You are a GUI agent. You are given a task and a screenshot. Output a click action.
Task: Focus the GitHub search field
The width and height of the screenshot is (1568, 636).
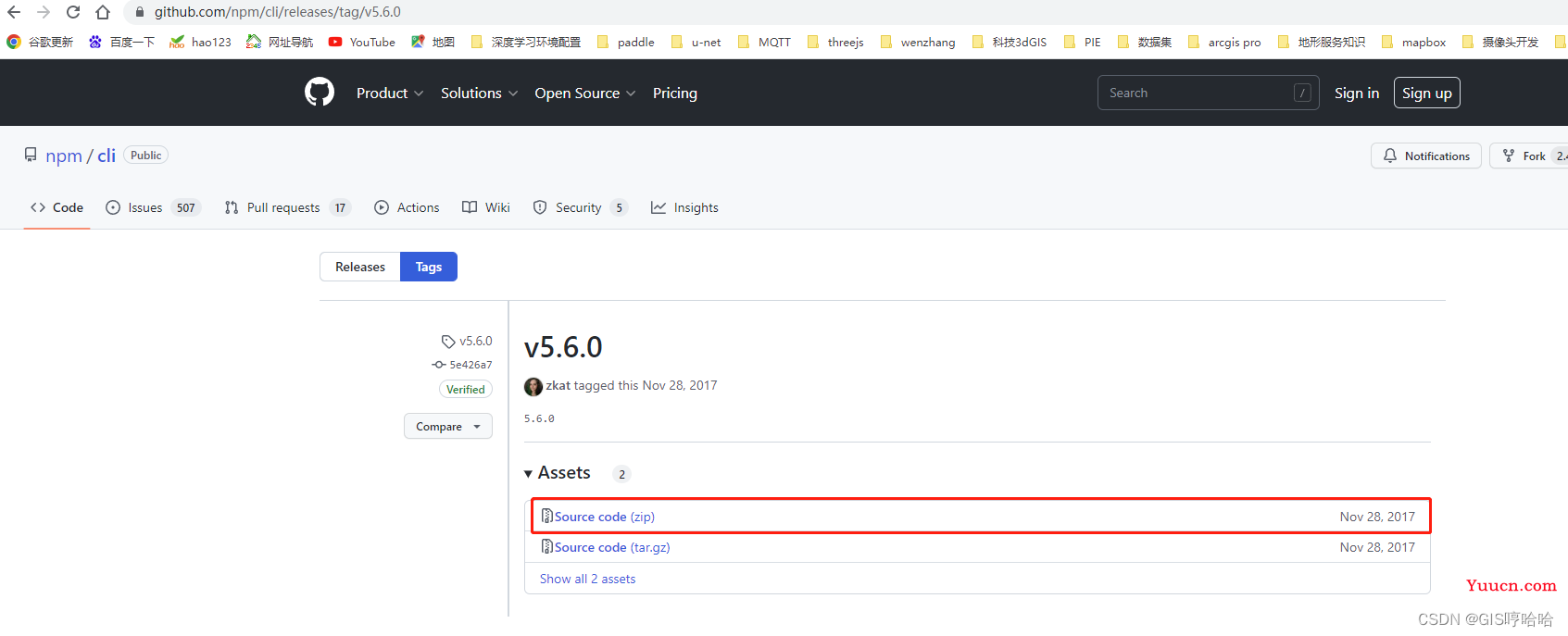click(1208, 93)
